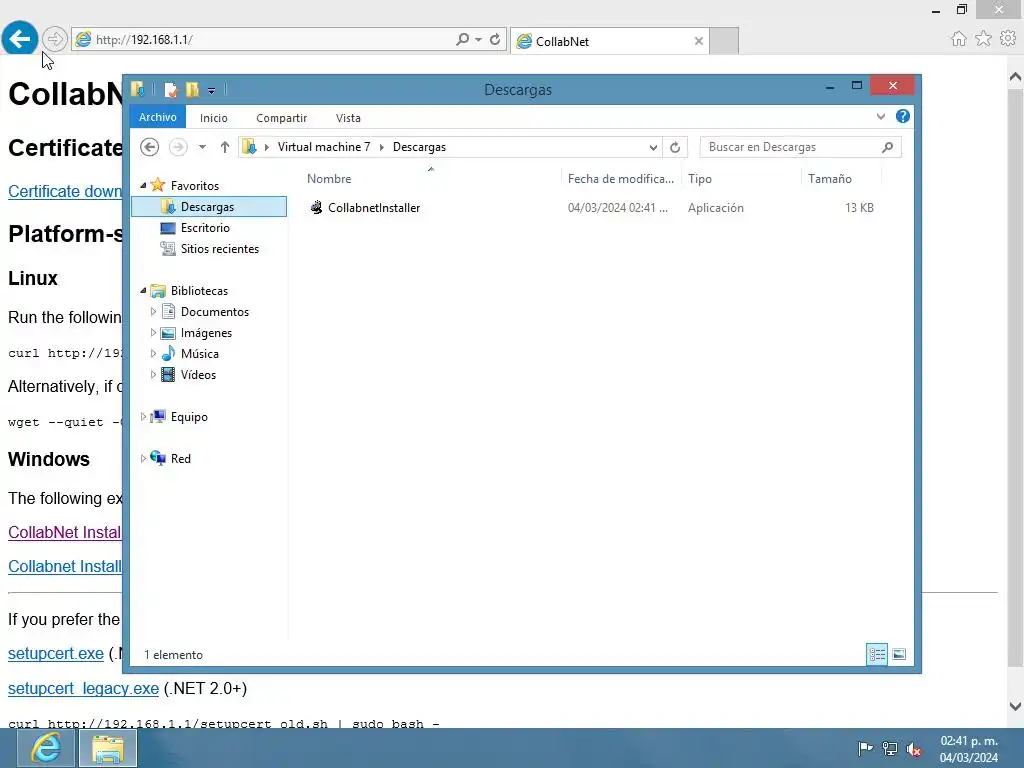1024x768 pixels.
Task: Collapse the Bibliotecas tree group
Action: click(143, 291)
